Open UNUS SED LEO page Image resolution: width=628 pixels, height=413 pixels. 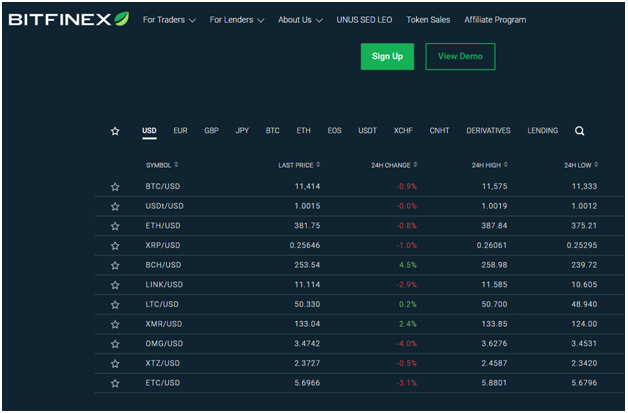pos(364,20)
